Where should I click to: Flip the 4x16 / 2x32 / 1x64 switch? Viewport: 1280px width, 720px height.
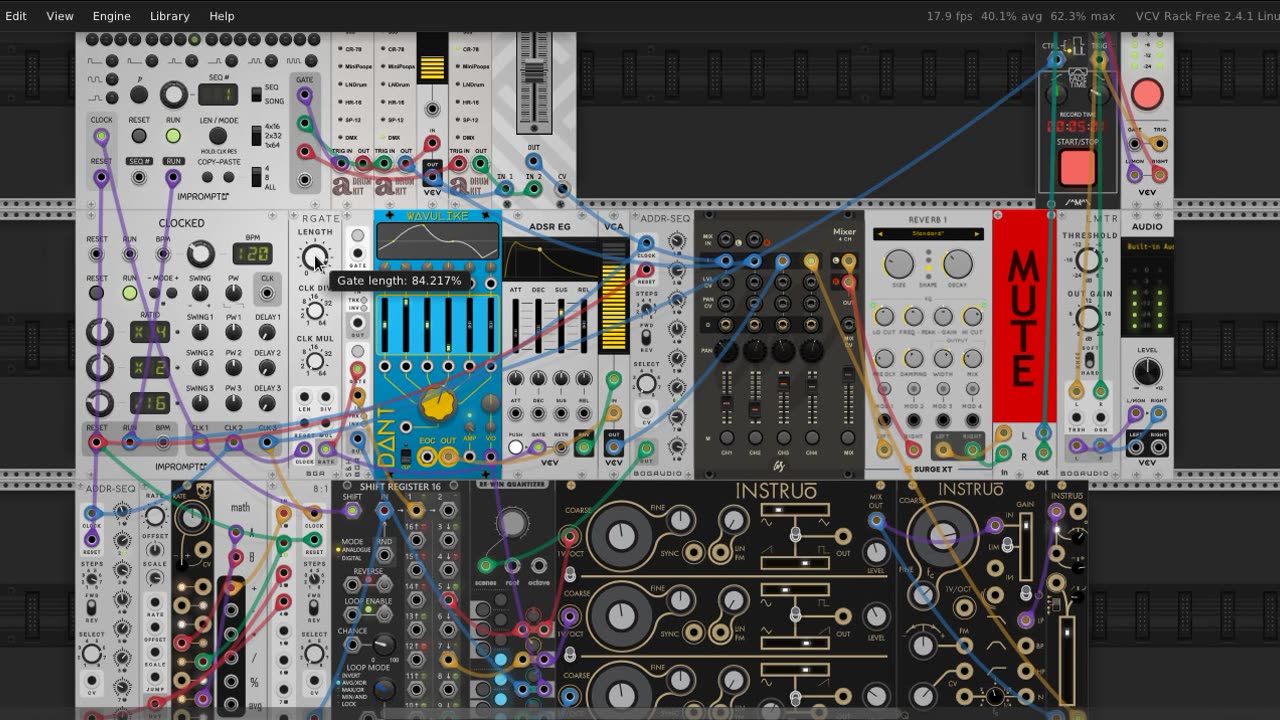(x=257, y=135)
